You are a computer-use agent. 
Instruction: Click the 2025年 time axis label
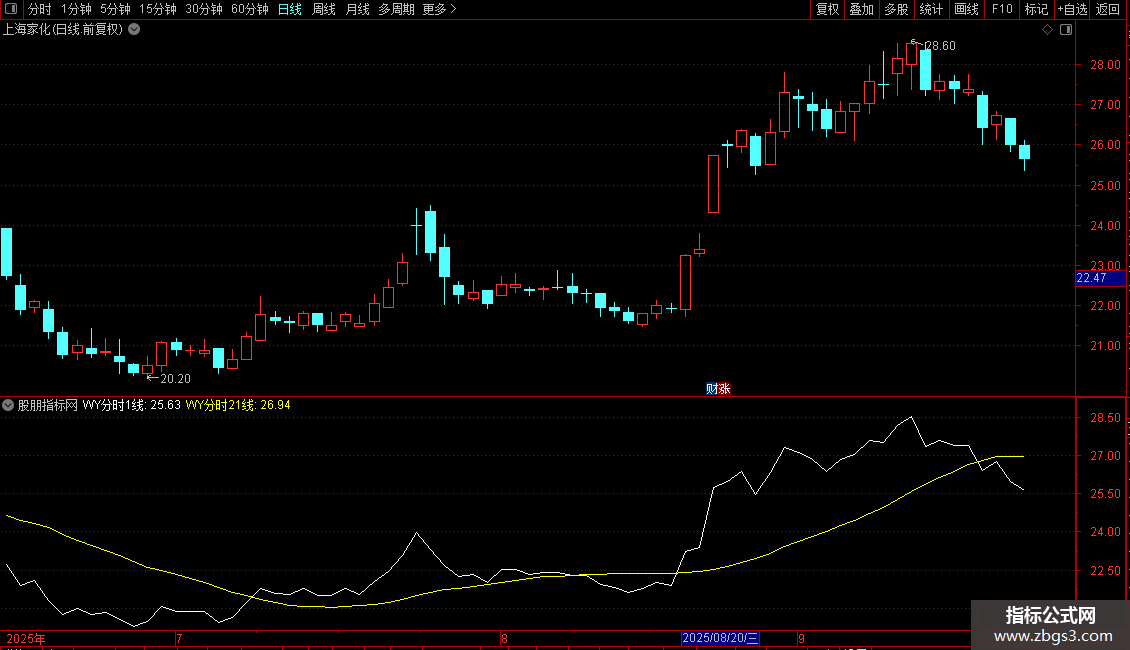26,638
